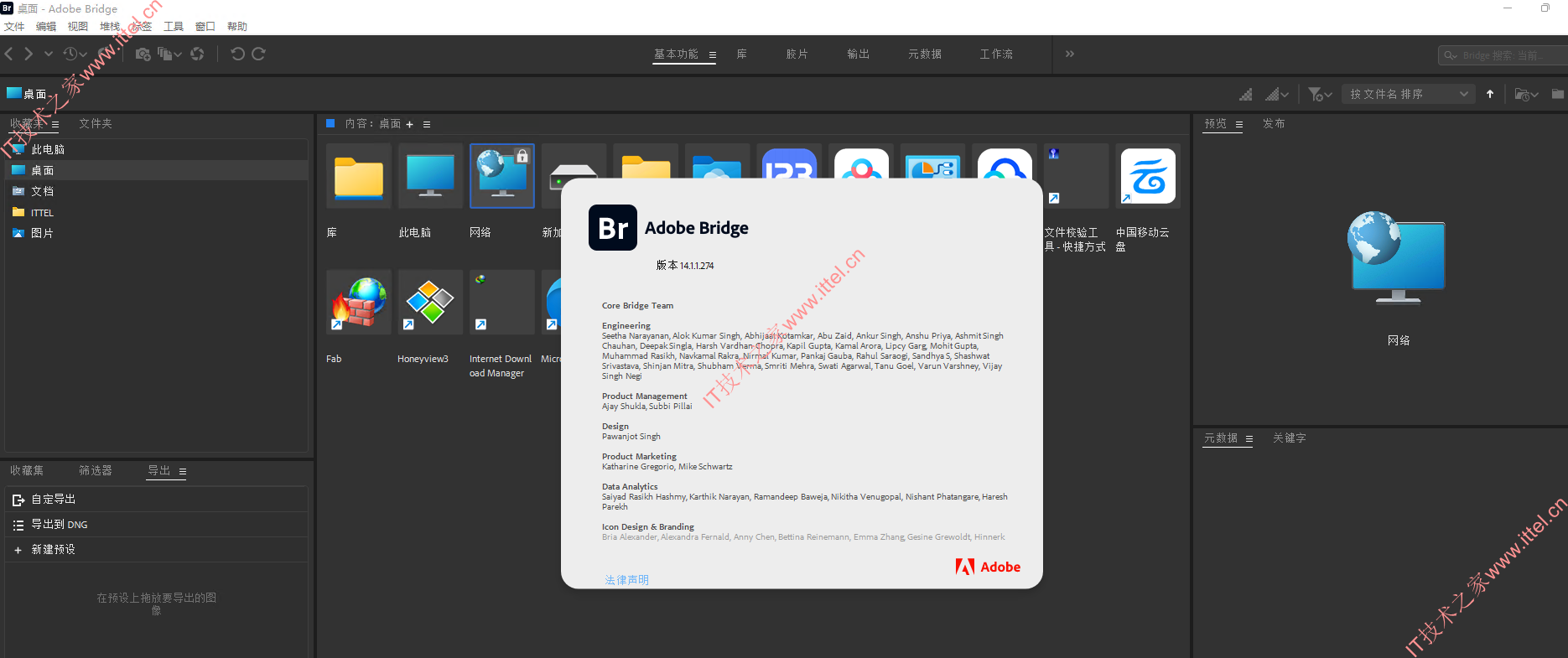
Task: Switch to the 胶片 workspace
Action: tap(797, 54)
